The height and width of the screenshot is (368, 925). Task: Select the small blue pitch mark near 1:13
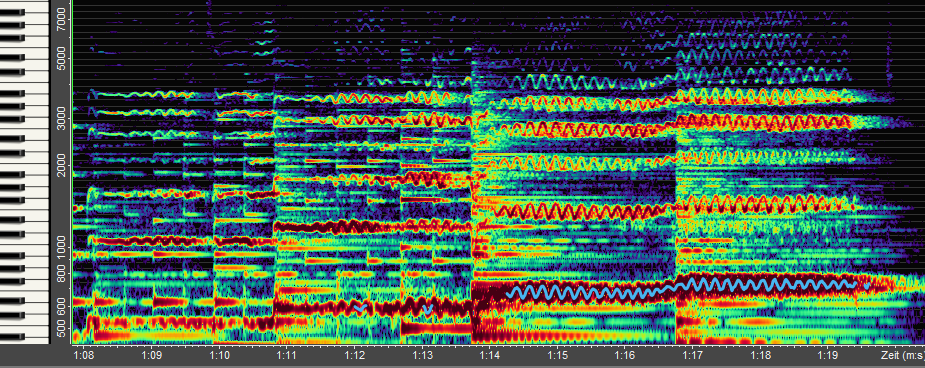(428, 309)
